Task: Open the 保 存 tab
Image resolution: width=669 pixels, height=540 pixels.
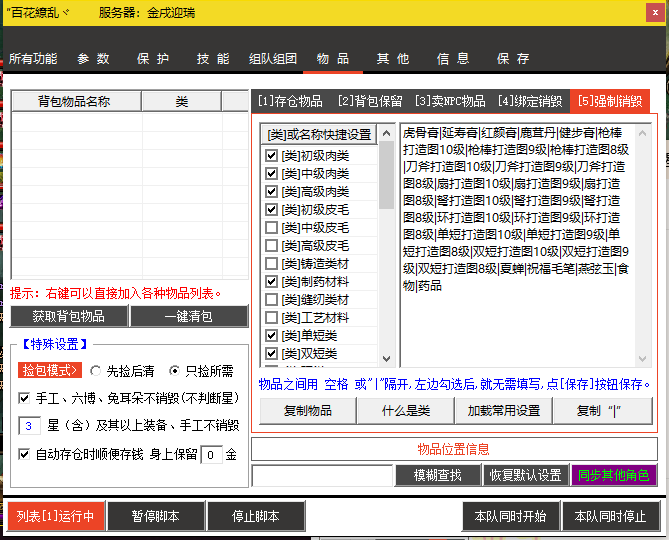Action: [x=513, y=59]
